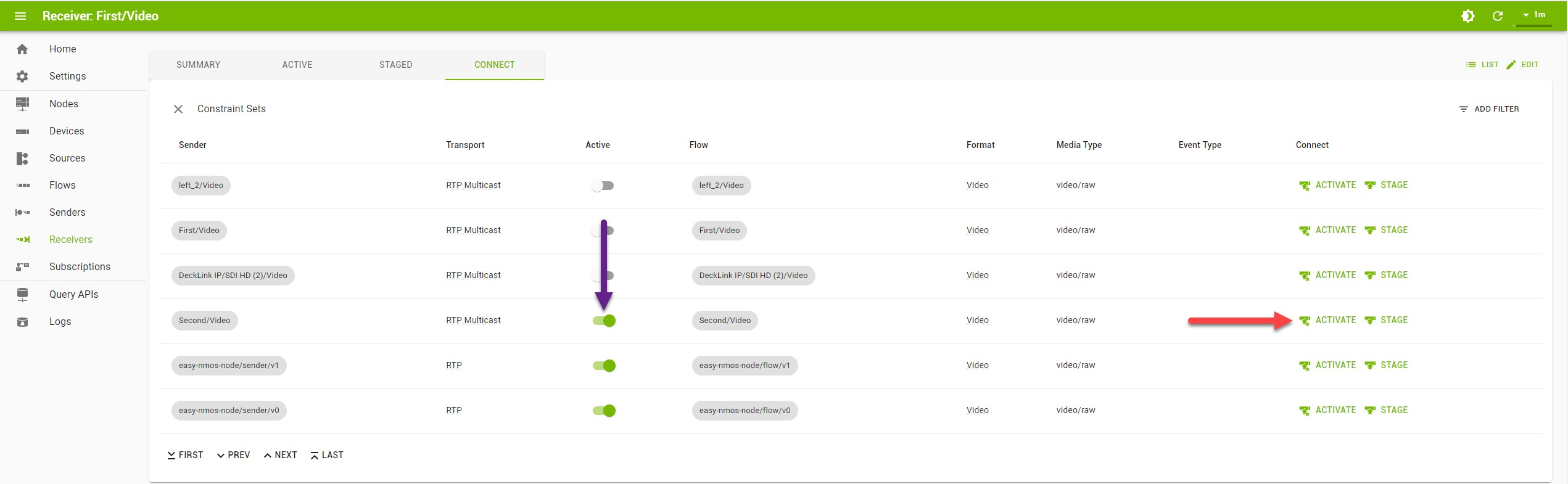Click the Query APIs icon
1568x484 pixels.
pos(22,295)
